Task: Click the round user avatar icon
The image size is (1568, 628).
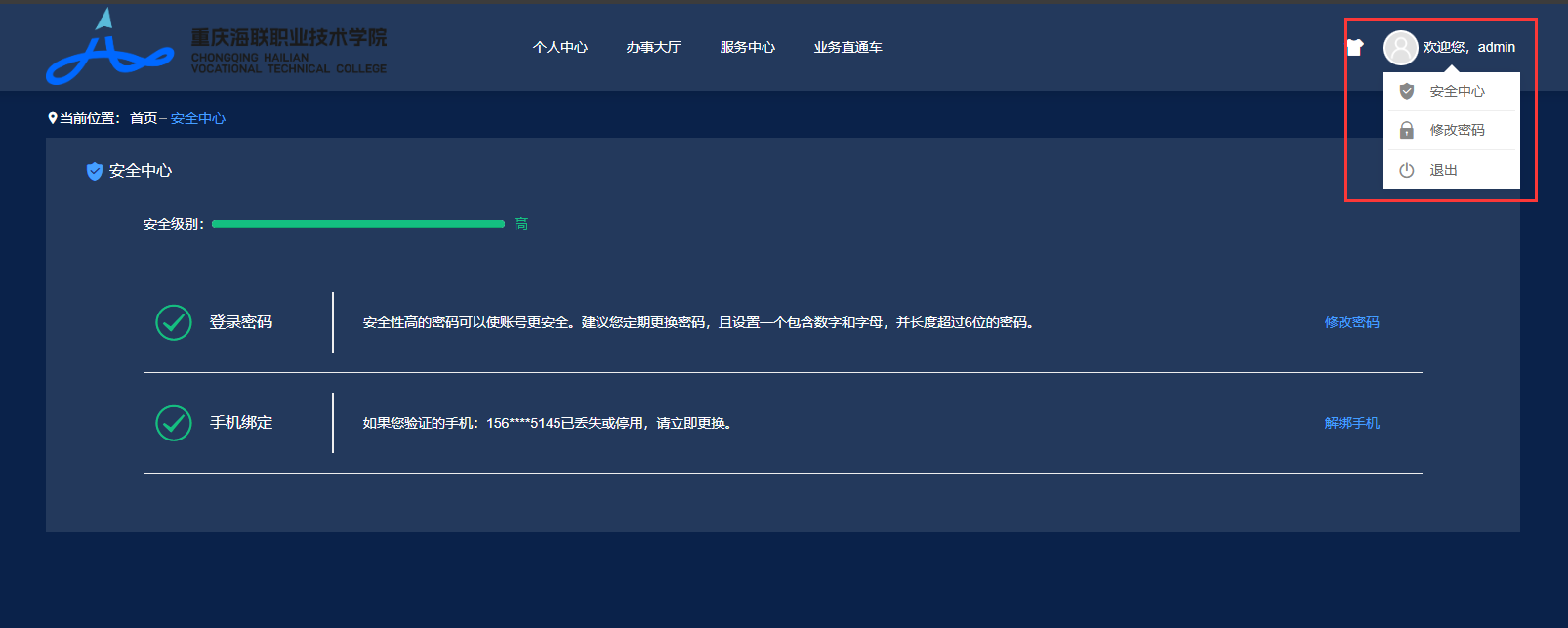Action: 1400,47
